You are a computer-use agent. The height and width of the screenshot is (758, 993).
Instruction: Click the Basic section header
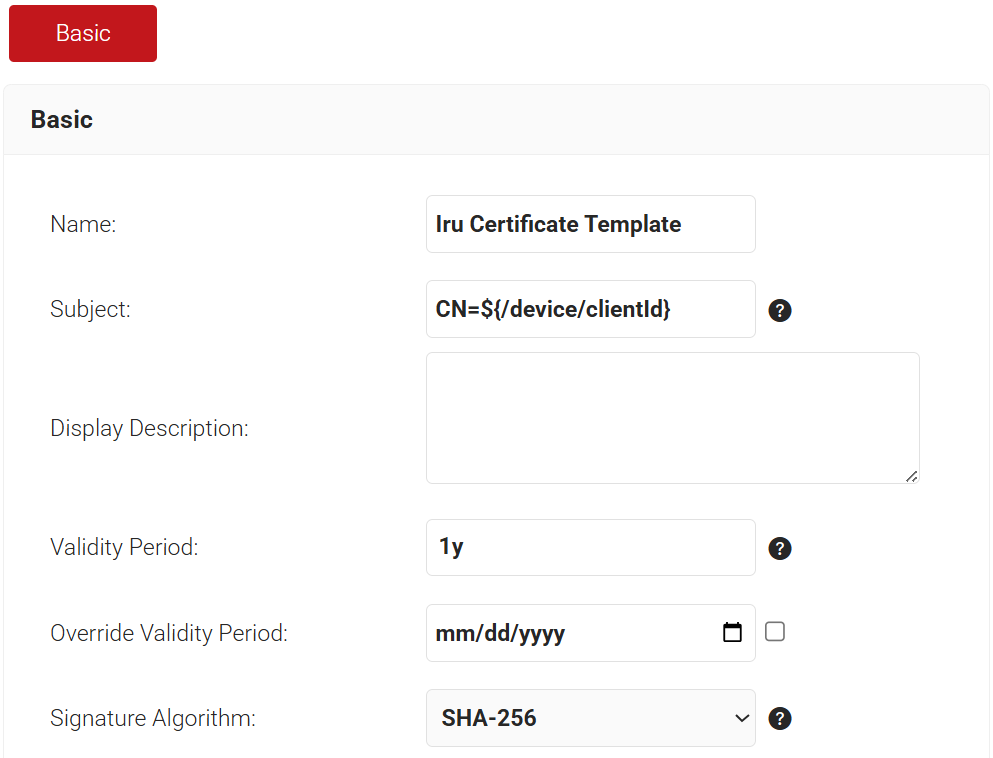pos(61,120)
